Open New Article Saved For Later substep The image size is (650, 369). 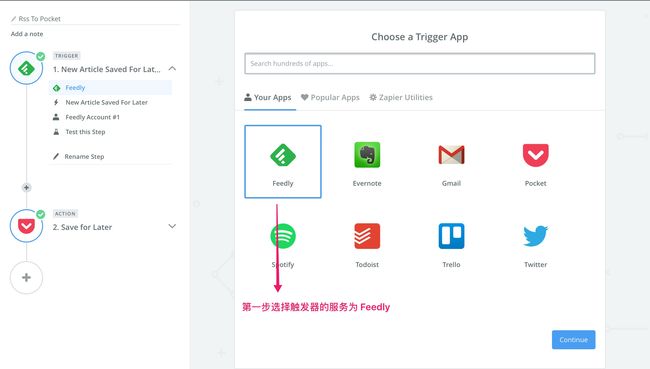click(x=107, y=102)
